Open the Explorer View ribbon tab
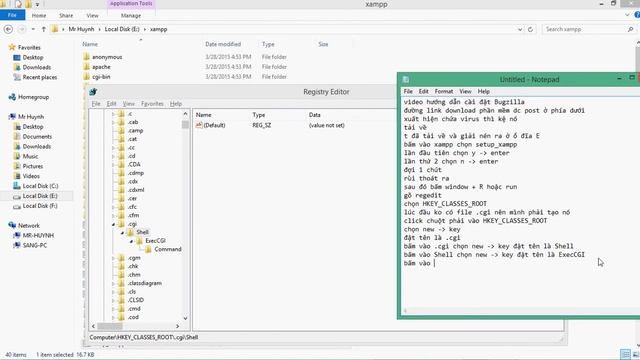Screen dimensions: 640x360 click(92, 16)
